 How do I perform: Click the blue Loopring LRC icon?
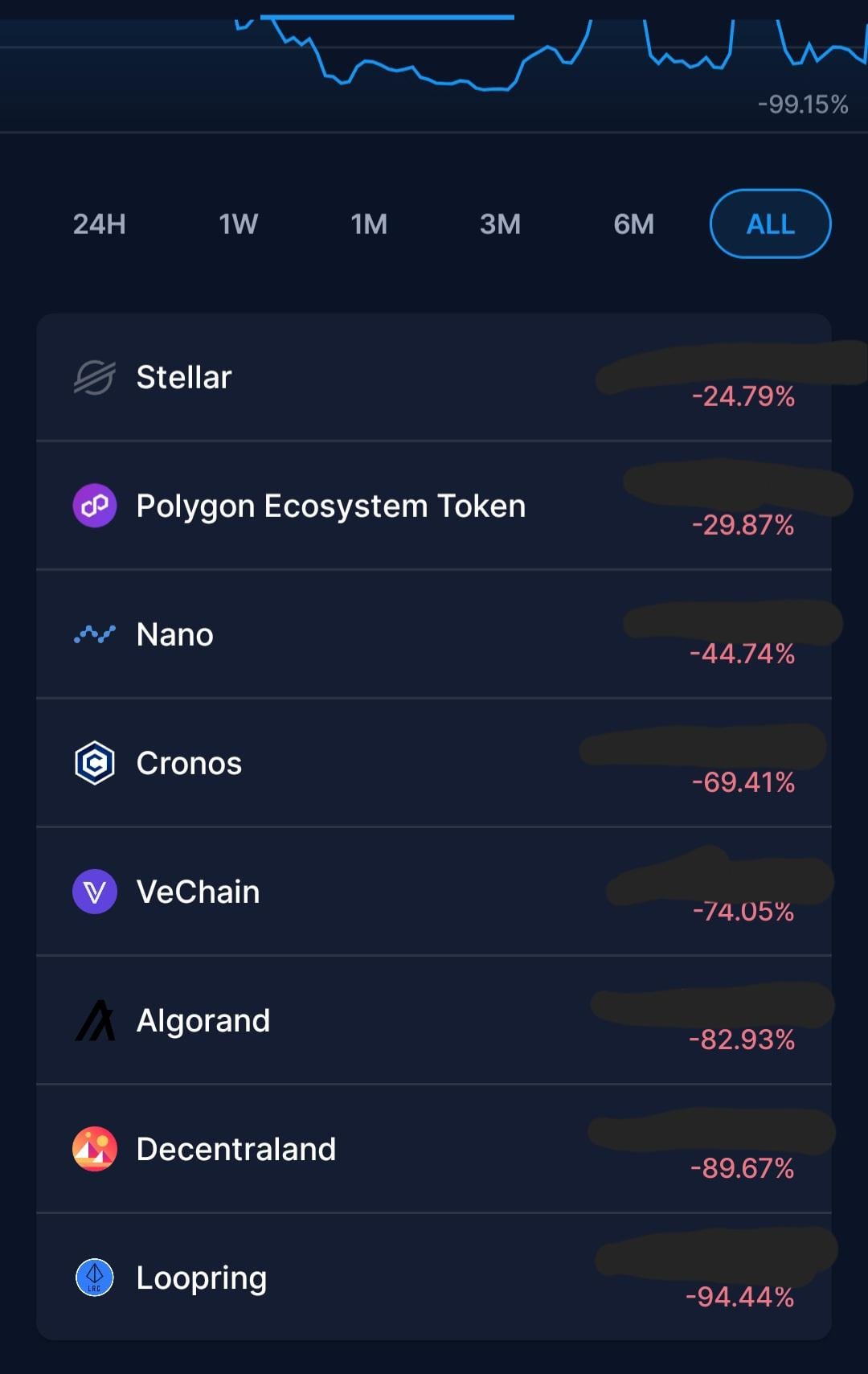95,1278
